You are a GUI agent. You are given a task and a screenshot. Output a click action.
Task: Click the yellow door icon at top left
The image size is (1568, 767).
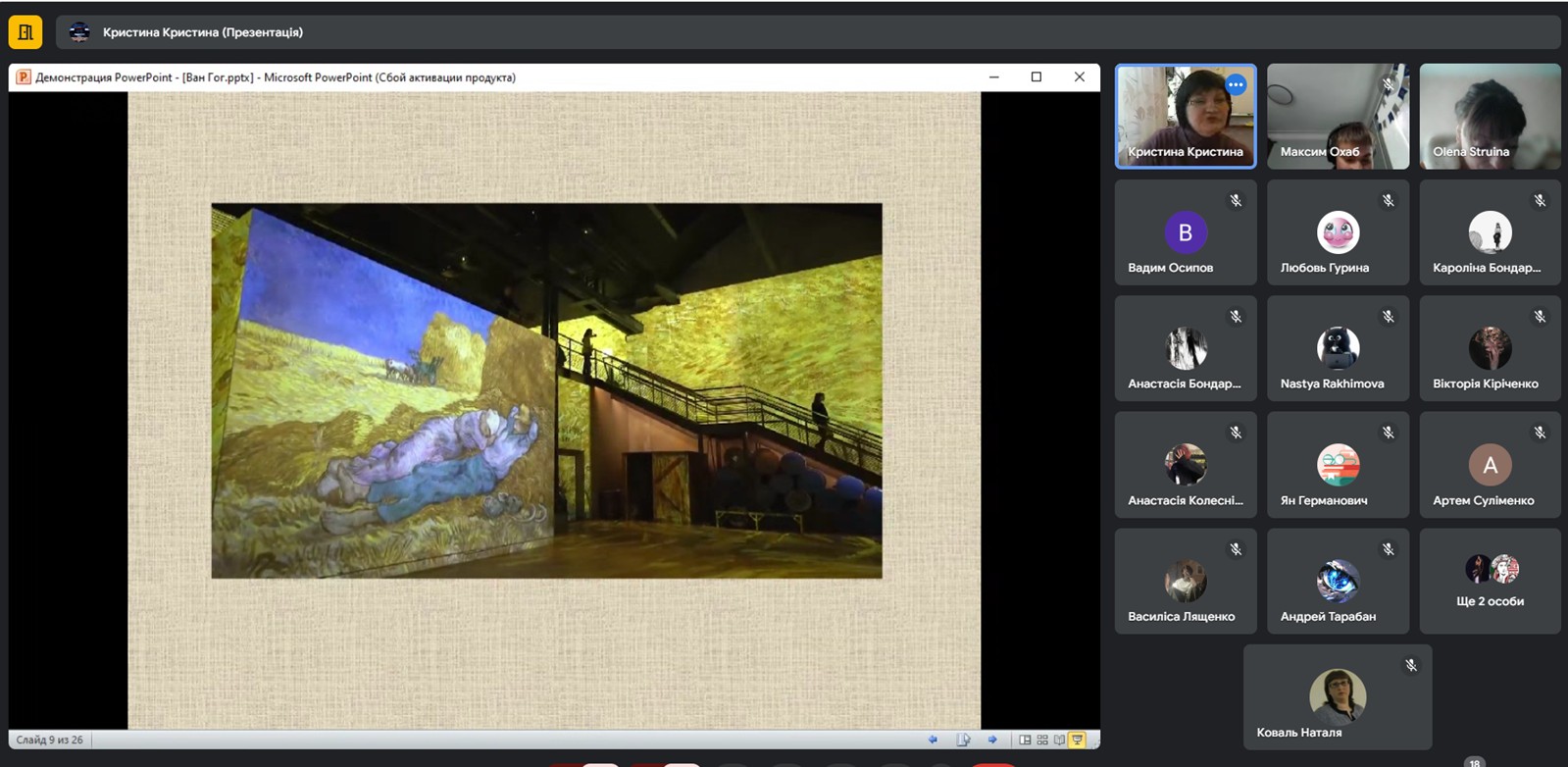(25, 32)
